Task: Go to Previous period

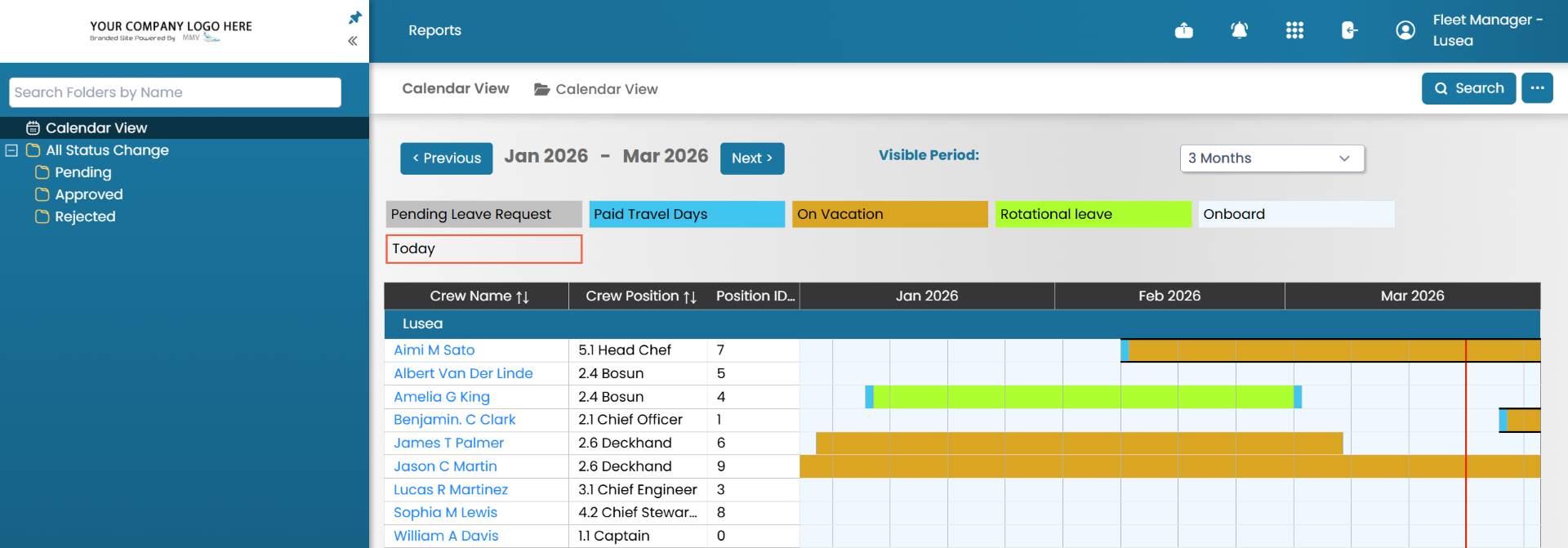Action: coord(446,158)
